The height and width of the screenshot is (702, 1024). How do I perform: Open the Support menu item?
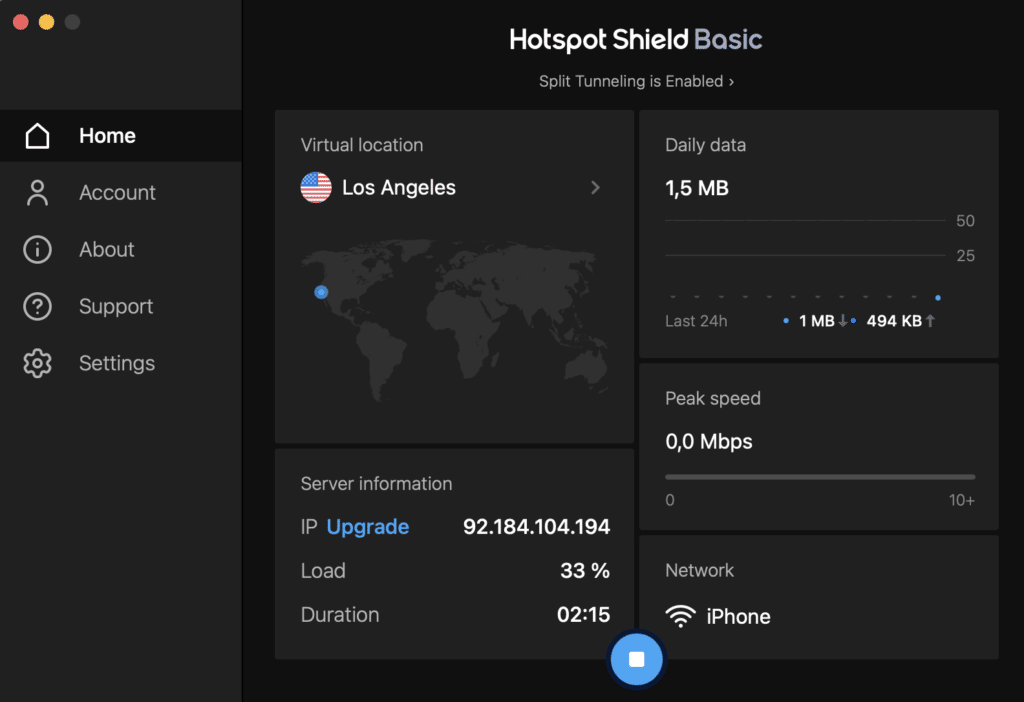pos(121,306)
